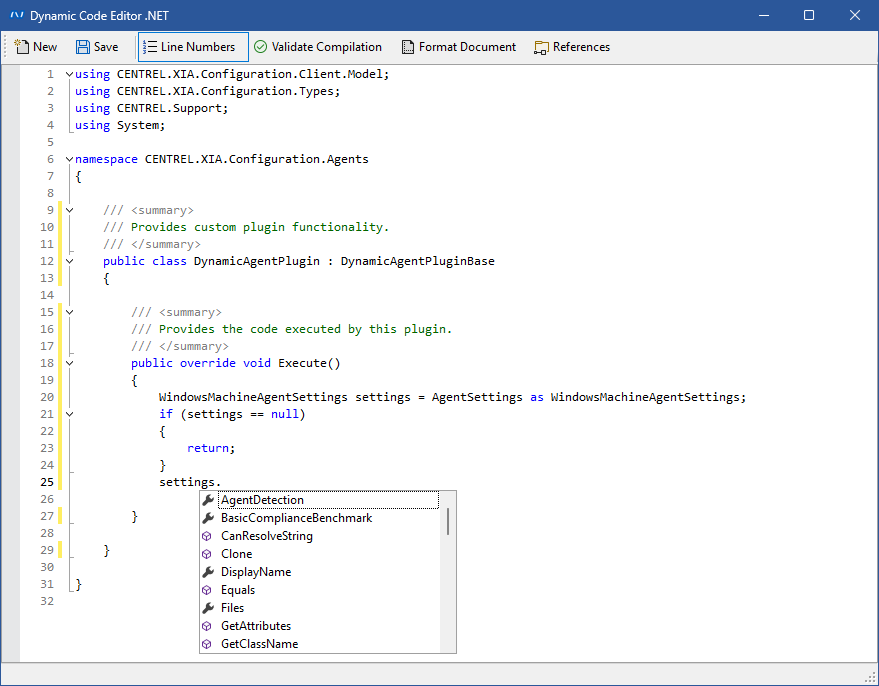Select DisplayName in the completion list
This screenshot has width=879, height=686.
256,572
